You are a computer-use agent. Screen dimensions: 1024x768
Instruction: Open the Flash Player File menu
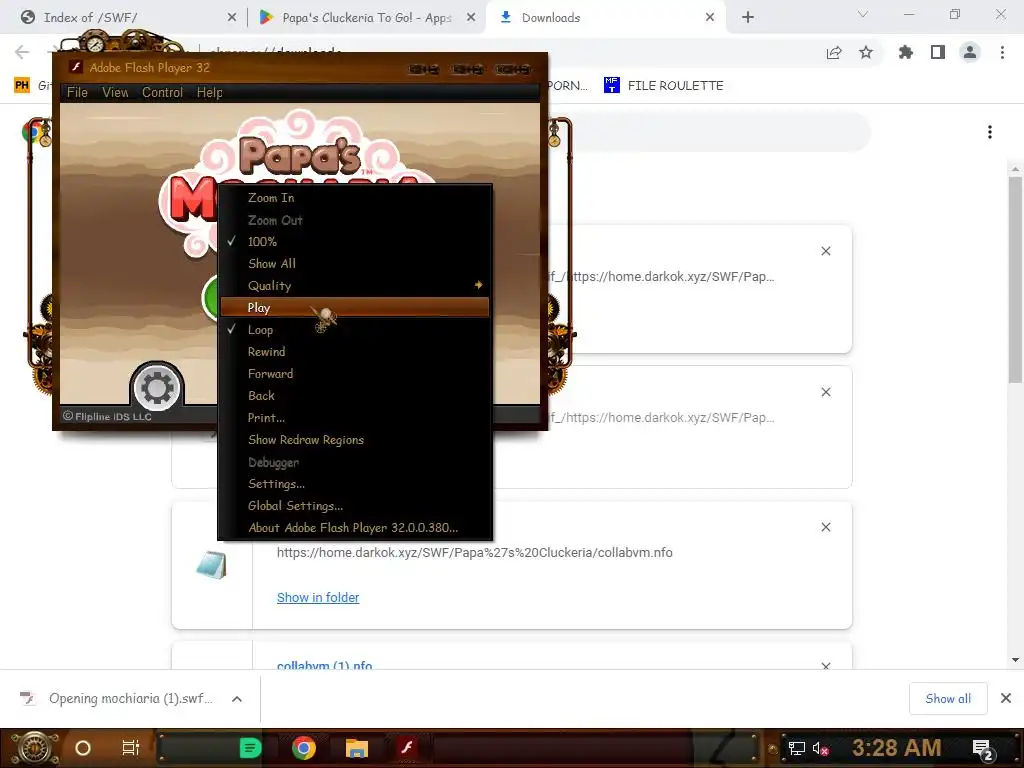[77, 93]
